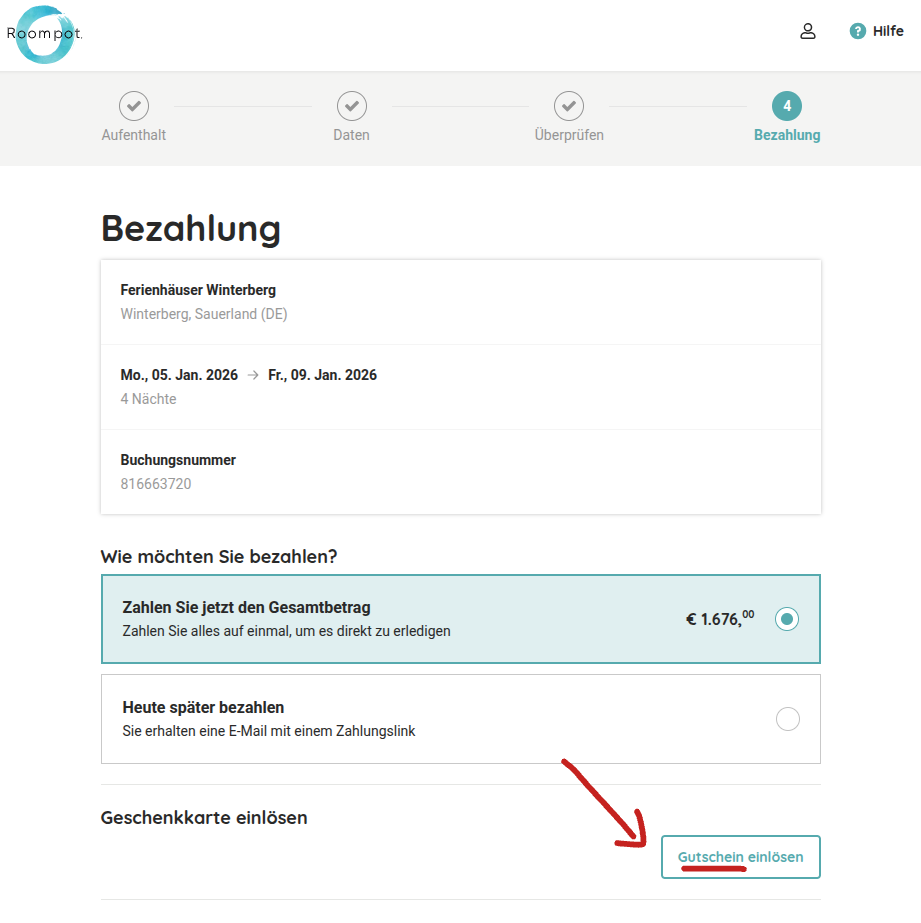Click the Daten checkmark step icon
This screenshot has width=921, height=923.
[x=351, y=105]
